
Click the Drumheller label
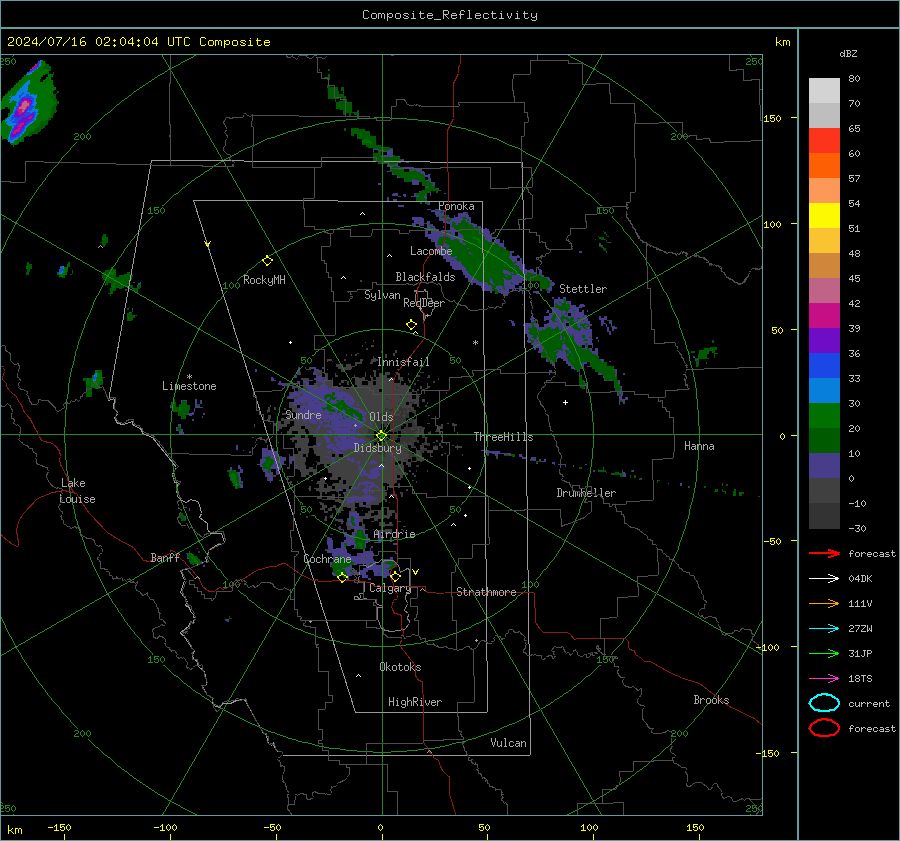(x=586, y=493)
